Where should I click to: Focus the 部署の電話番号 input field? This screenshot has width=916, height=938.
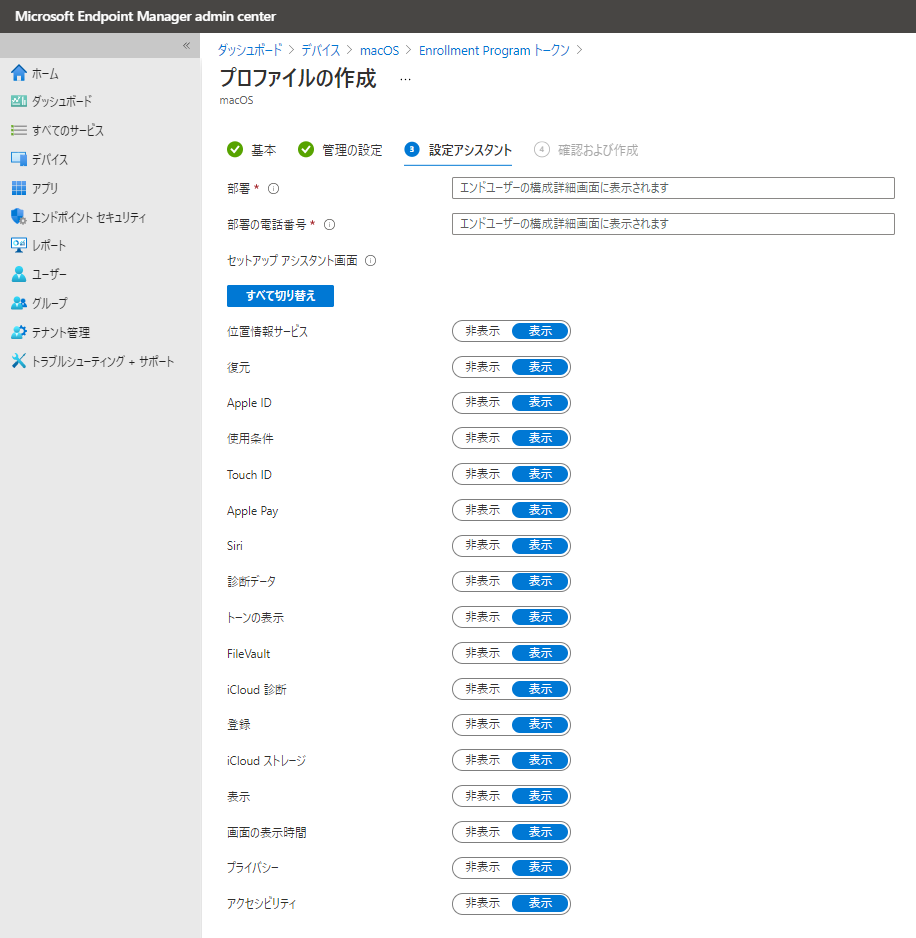(x=673, y=224)
